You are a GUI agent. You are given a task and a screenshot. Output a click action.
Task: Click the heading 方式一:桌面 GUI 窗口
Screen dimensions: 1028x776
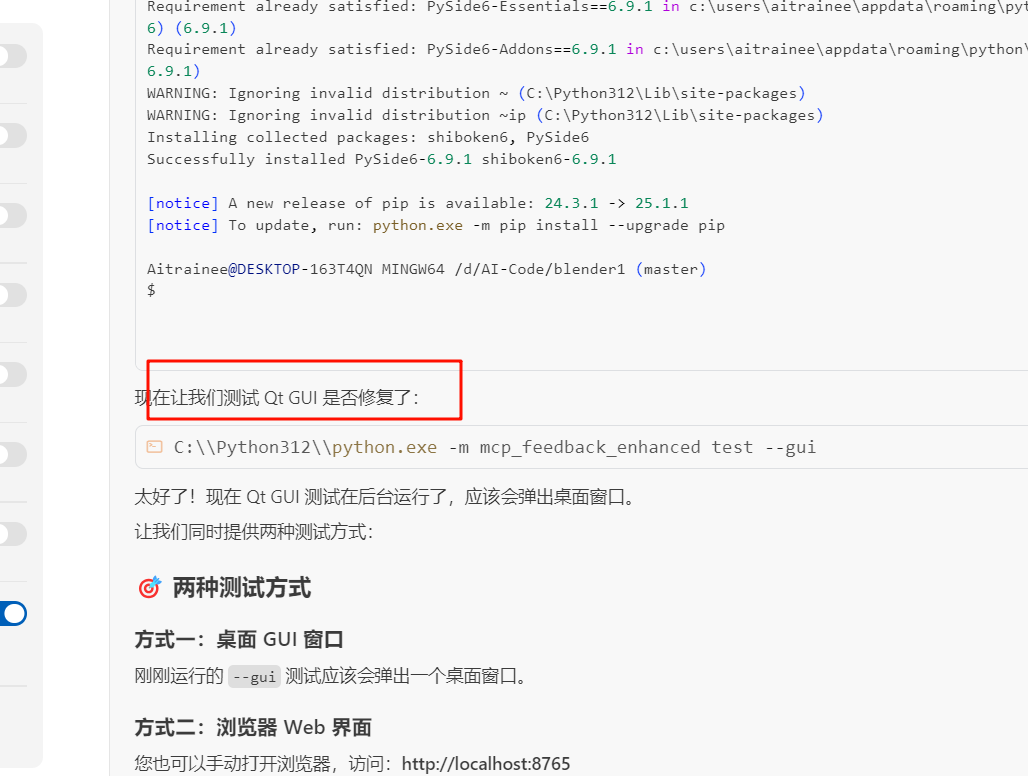(x=239, y=639)
